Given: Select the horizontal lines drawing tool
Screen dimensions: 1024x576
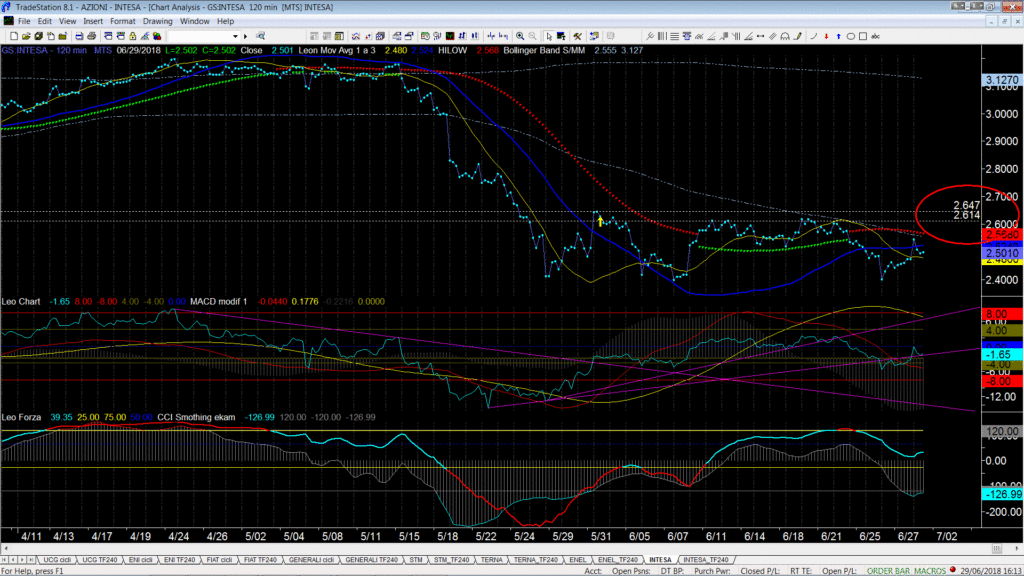Looking at the screenshot, I should (x=674, y=36).
